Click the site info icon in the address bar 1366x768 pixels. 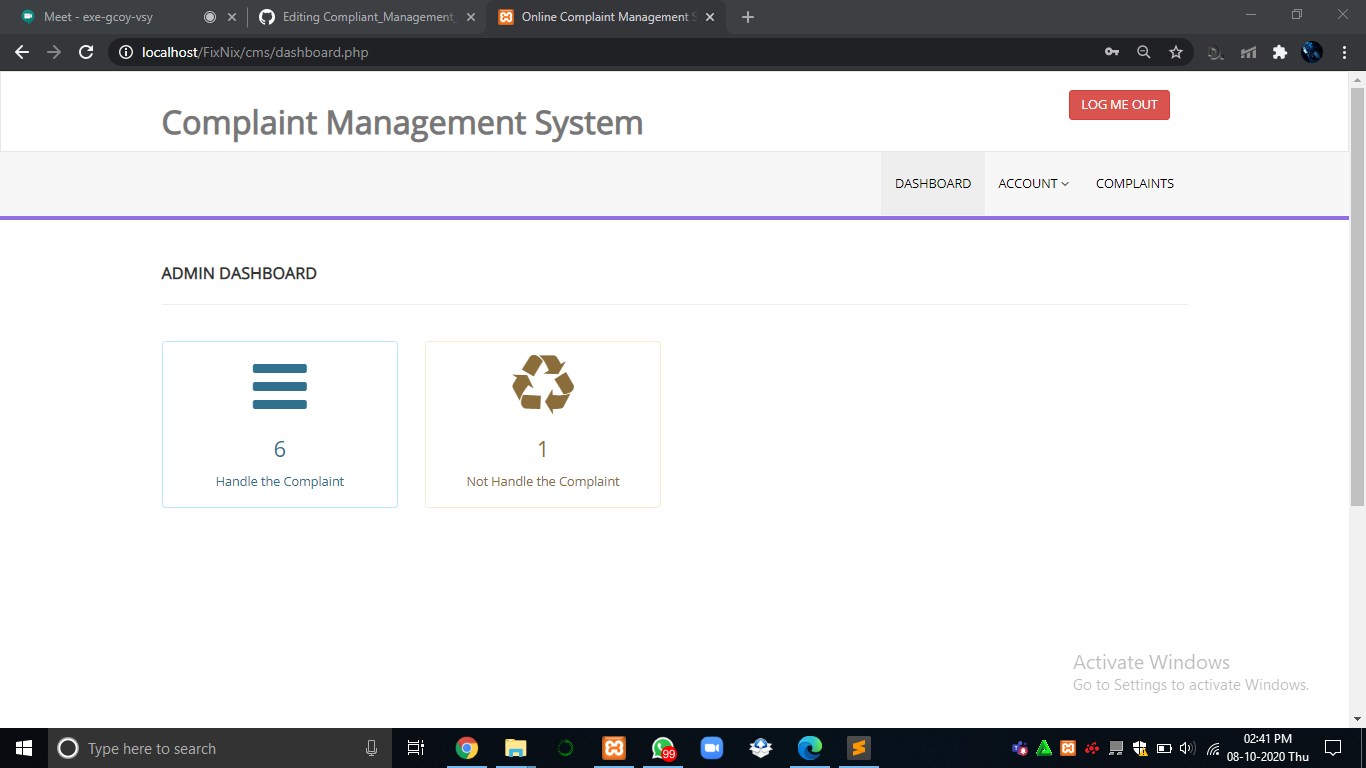click(124, 52)
